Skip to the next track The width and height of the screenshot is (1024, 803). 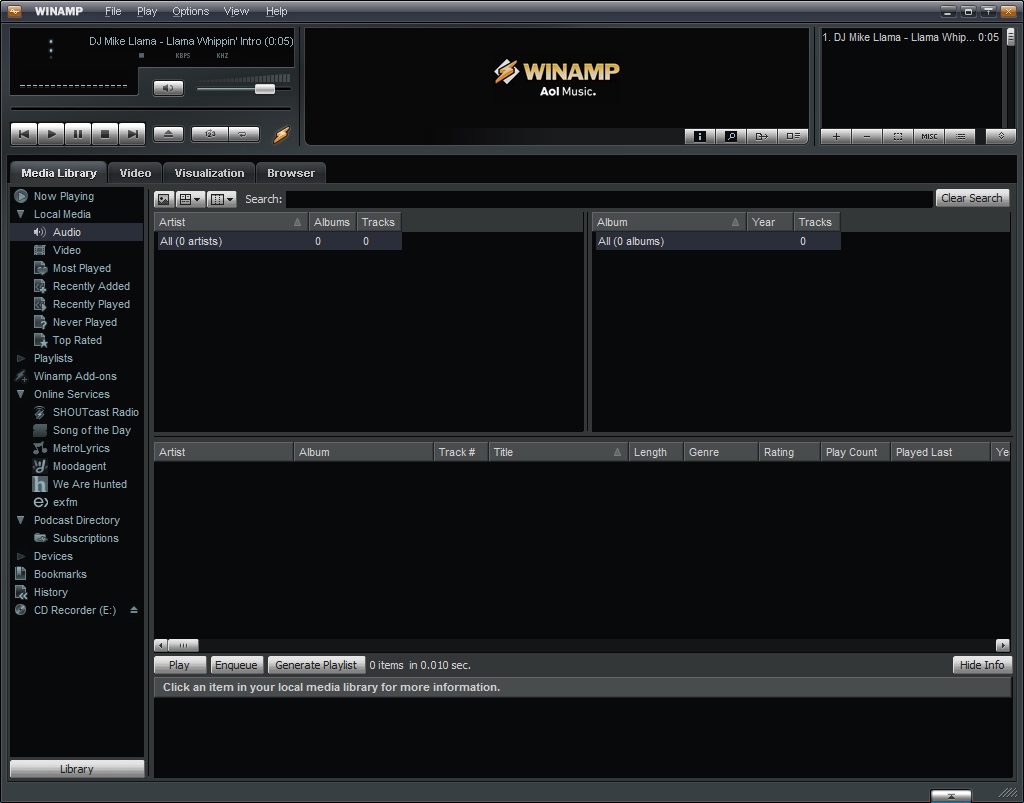[x=132, y=134]
